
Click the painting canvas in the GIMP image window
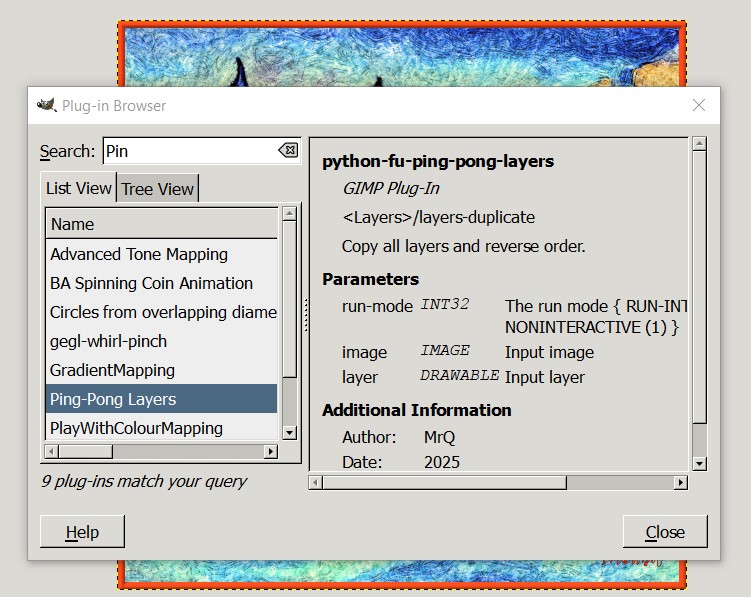[401, 55]
